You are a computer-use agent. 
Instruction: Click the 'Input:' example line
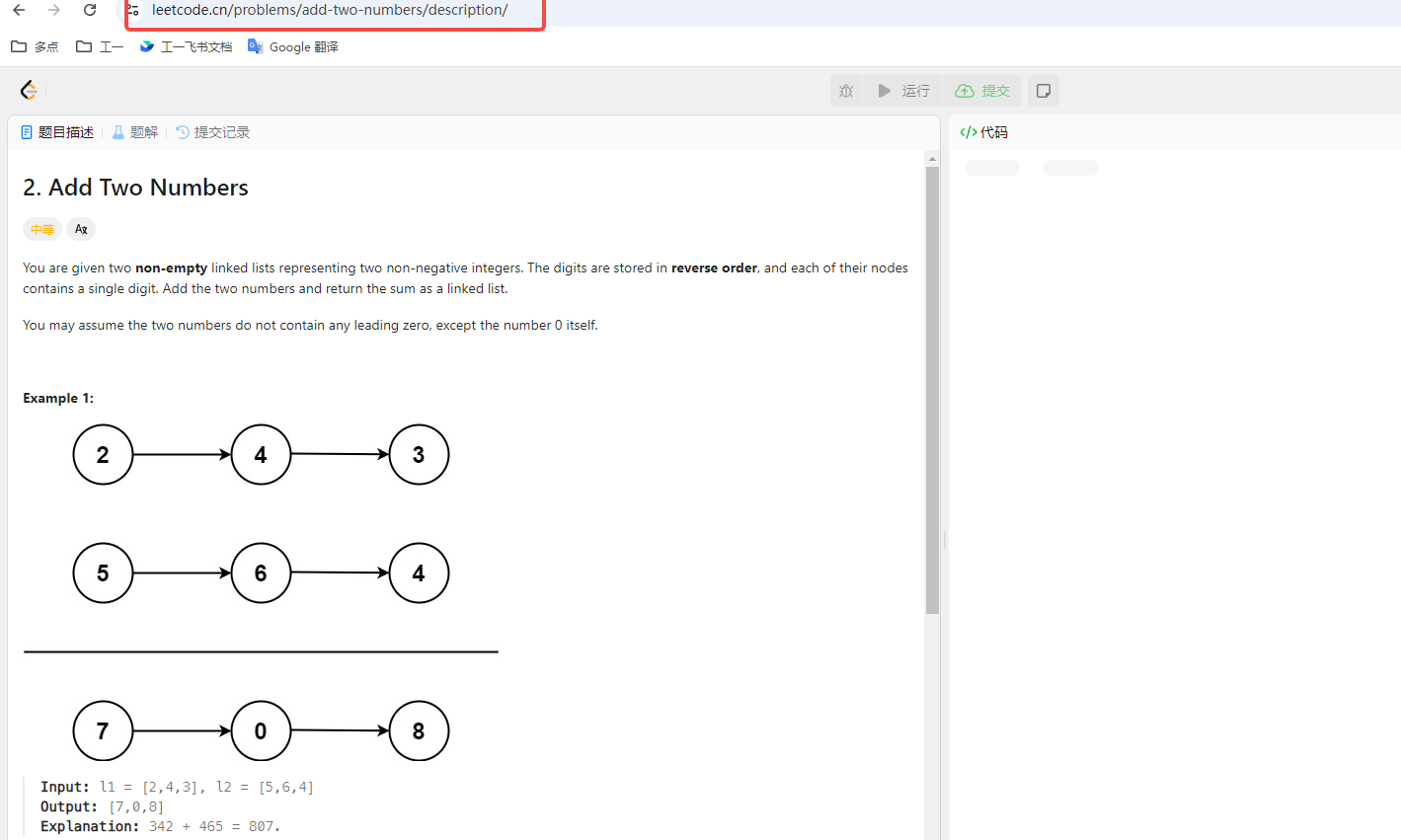(x=177, y=787)
